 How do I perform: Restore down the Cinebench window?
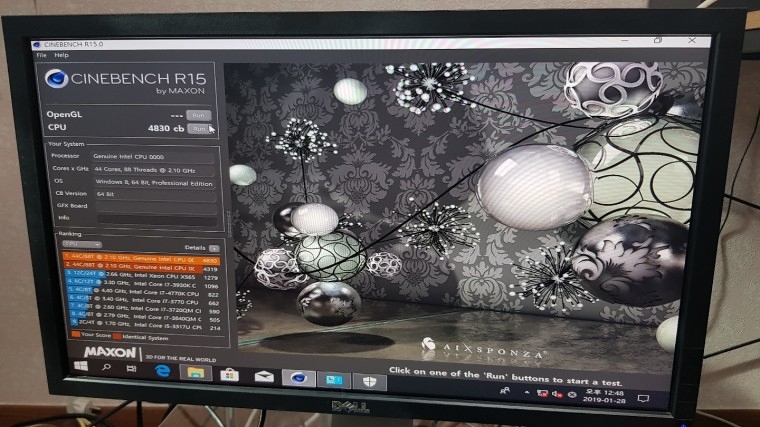click(x=658, y=40)
